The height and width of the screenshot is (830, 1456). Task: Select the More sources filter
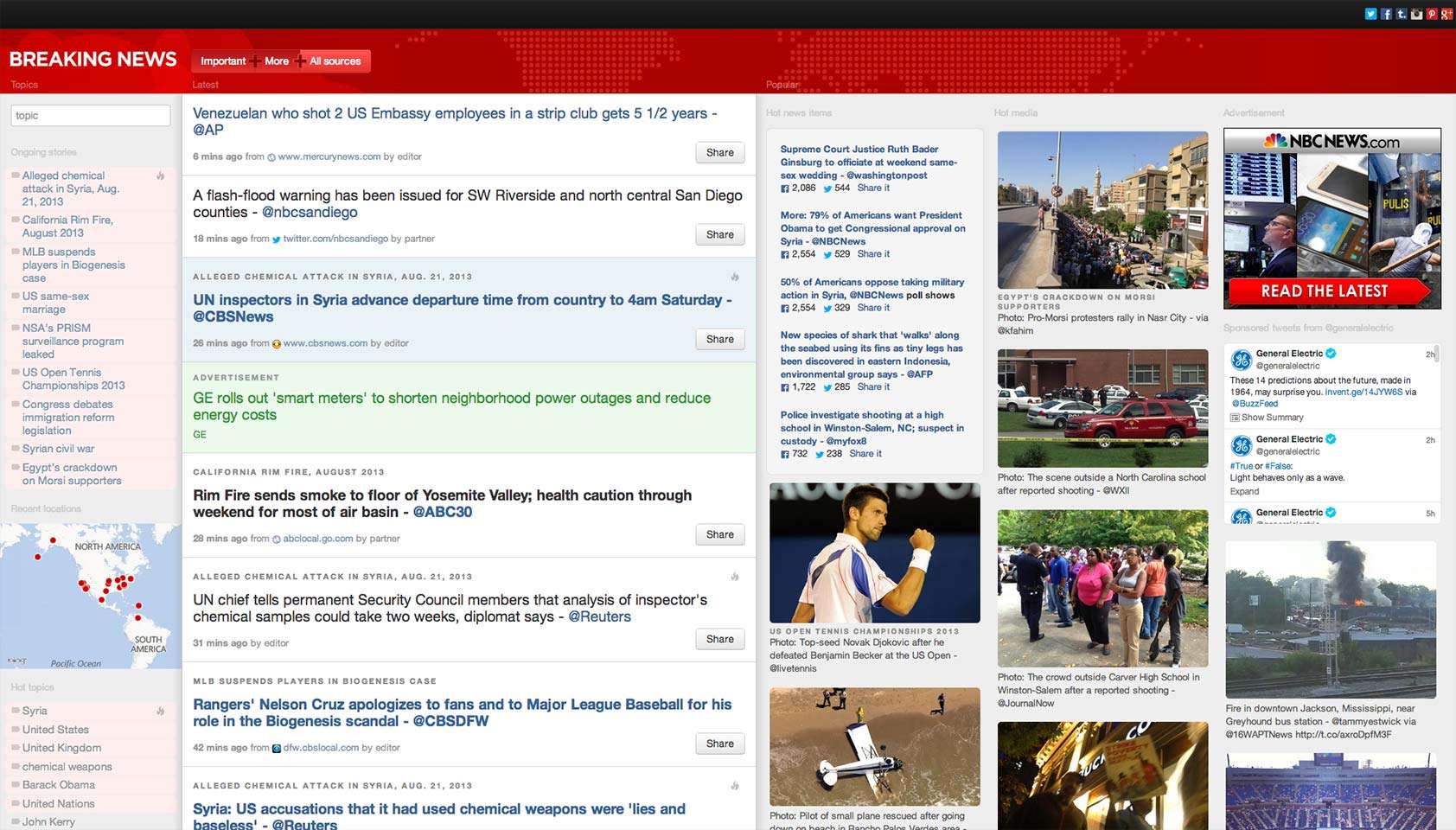click(x=277, y=61)
